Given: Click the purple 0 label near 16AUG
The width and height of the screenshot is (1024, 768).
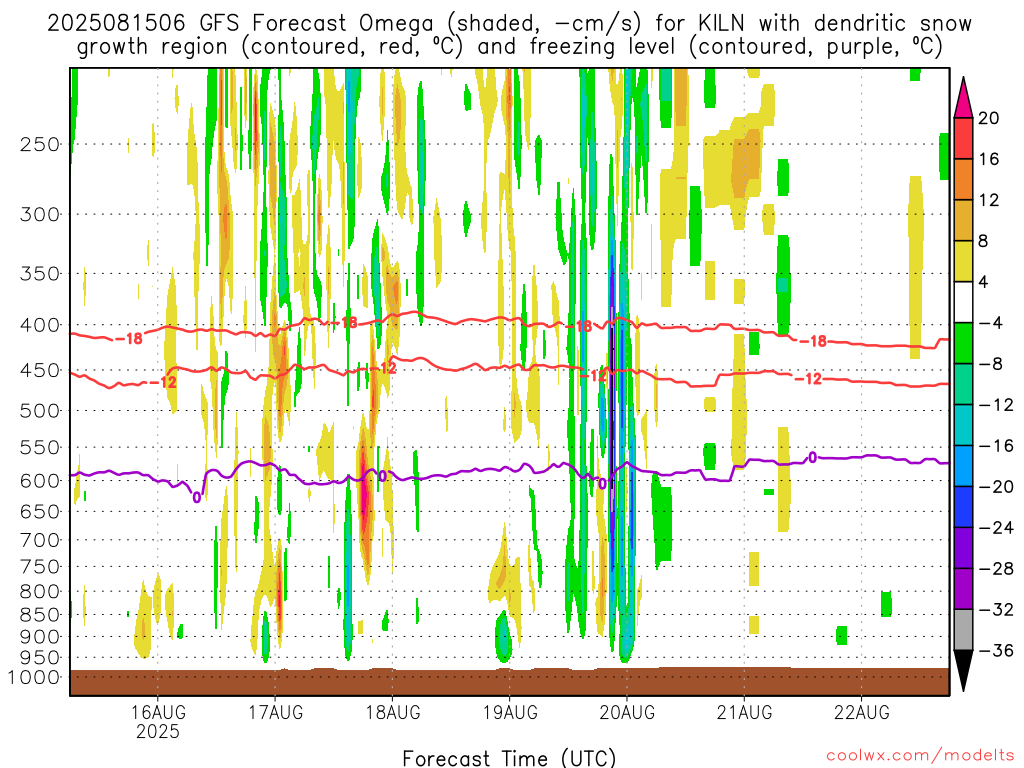Looking at the screenshot, I should point(197,498).
